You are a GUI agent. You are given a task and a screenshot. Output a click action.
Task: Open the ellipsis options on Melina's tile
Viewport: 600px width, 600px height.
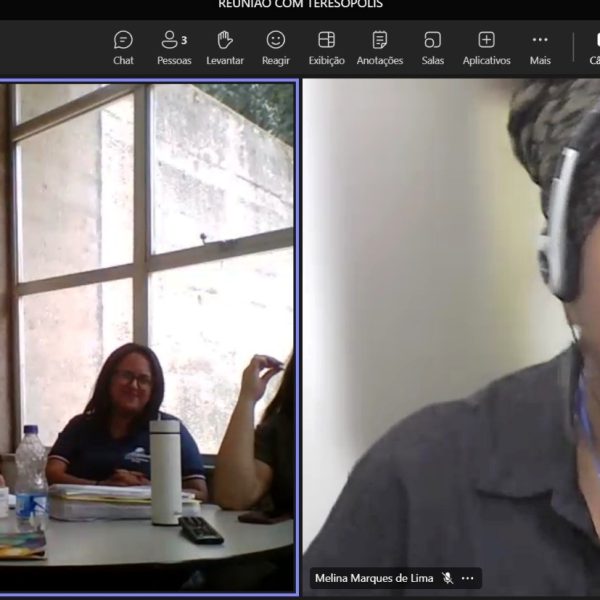[467, 578]
